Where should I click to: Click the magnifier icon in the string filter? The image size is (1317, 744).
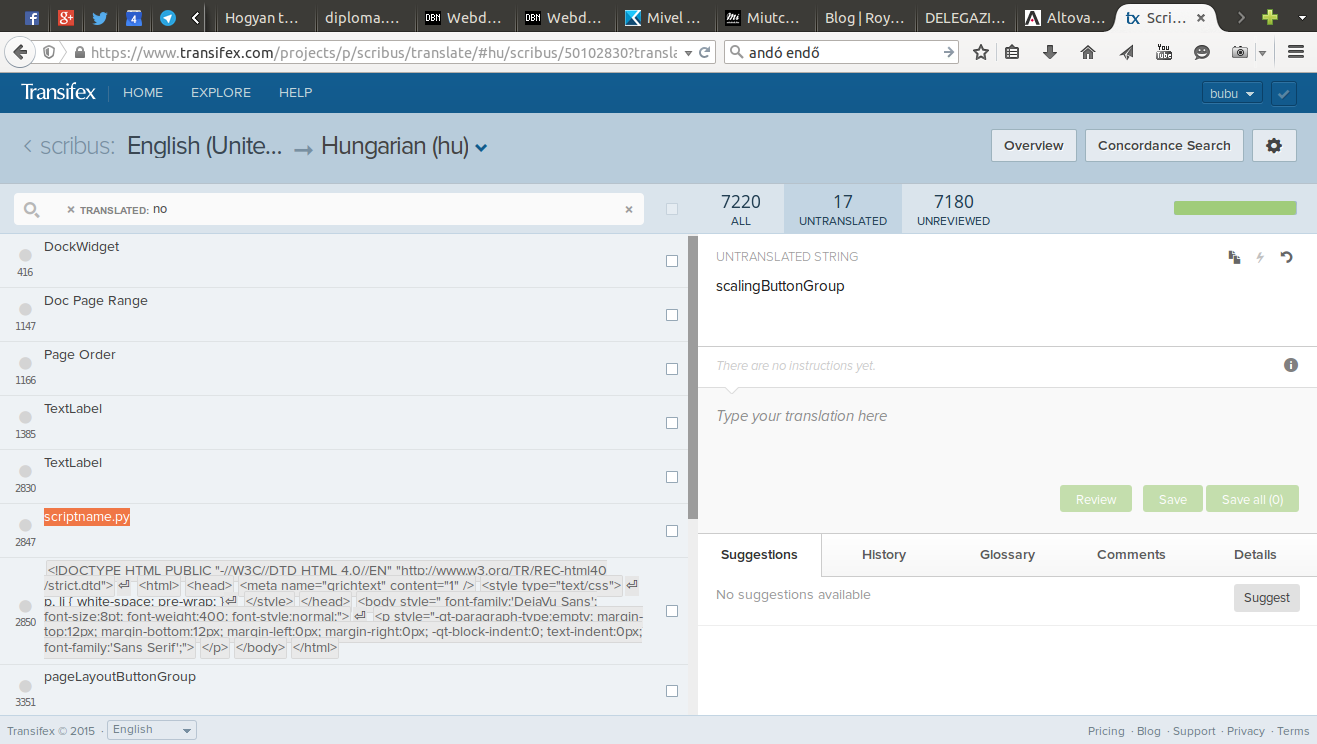click(x=32, y=210)
